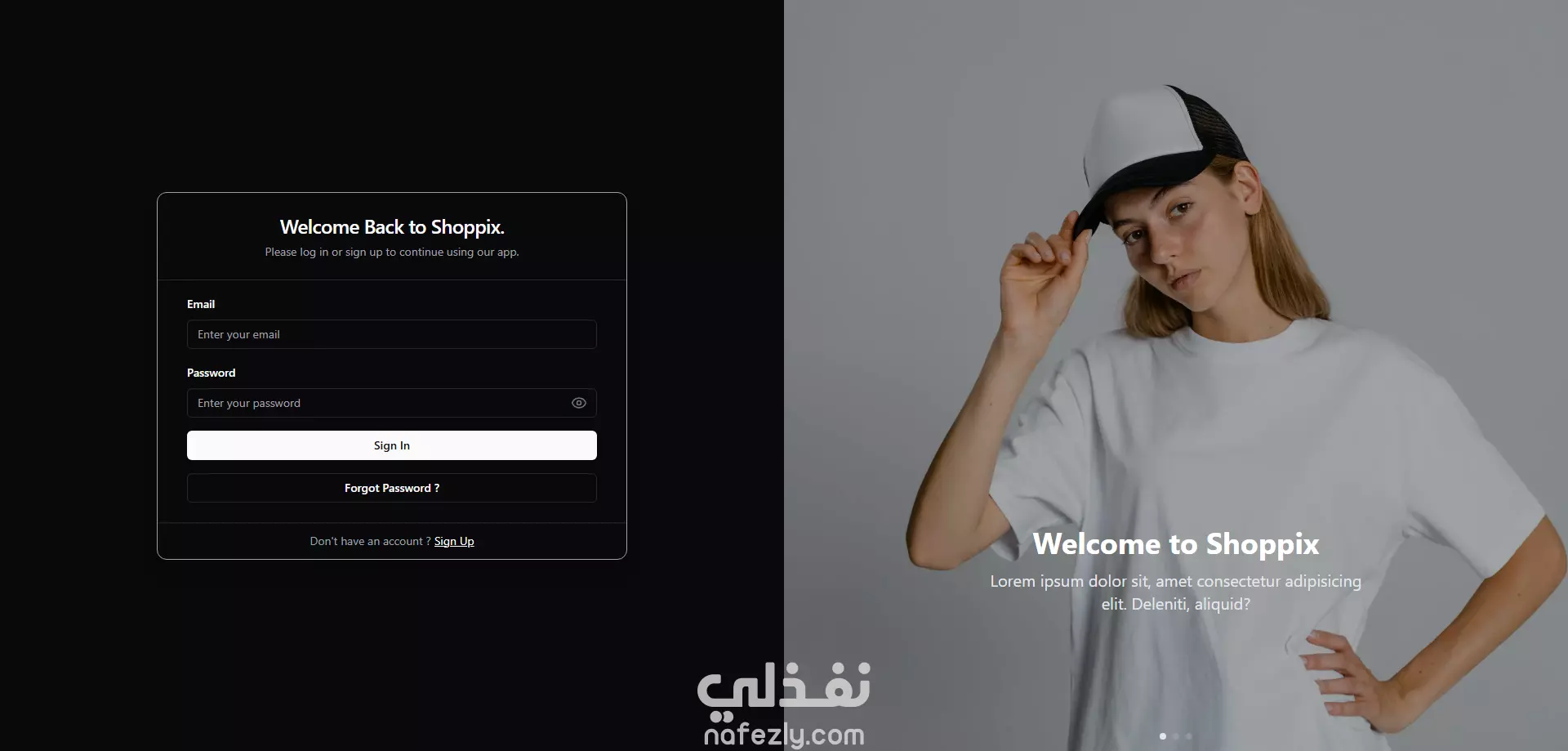This screenshot has height=751, width=1568.
Task: Jump to the third carousel slide dot
Action: (x=1189, y=736)
